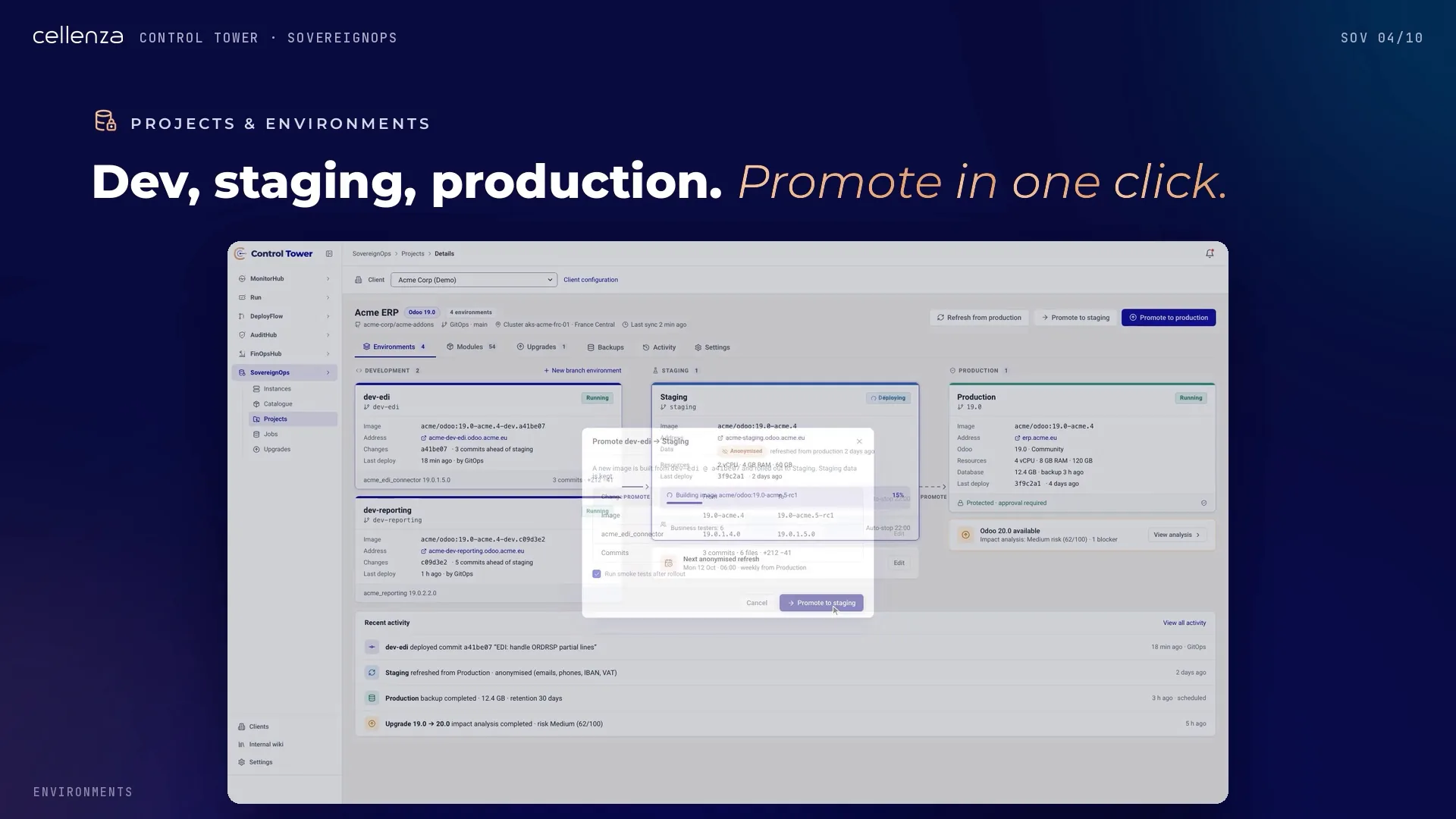Click the Promote to production button
The width and height of the screenshot is (1456, 819).
coord(1169,318)
